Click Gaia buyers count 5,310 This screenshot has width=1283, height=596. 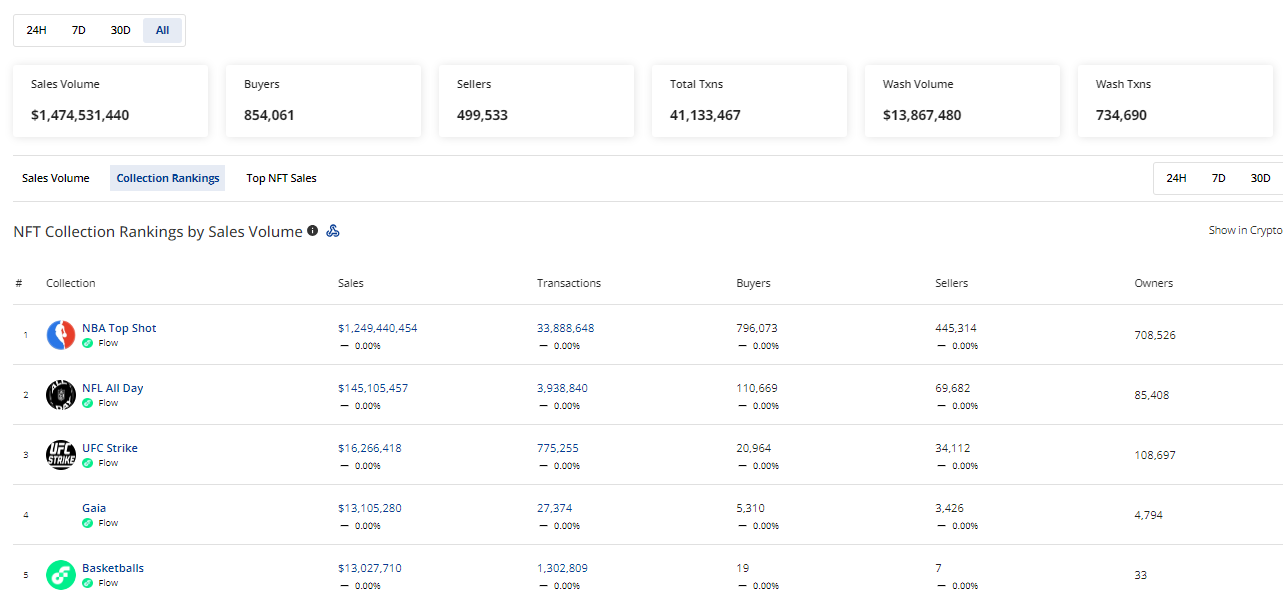click(x=751, y=508)
